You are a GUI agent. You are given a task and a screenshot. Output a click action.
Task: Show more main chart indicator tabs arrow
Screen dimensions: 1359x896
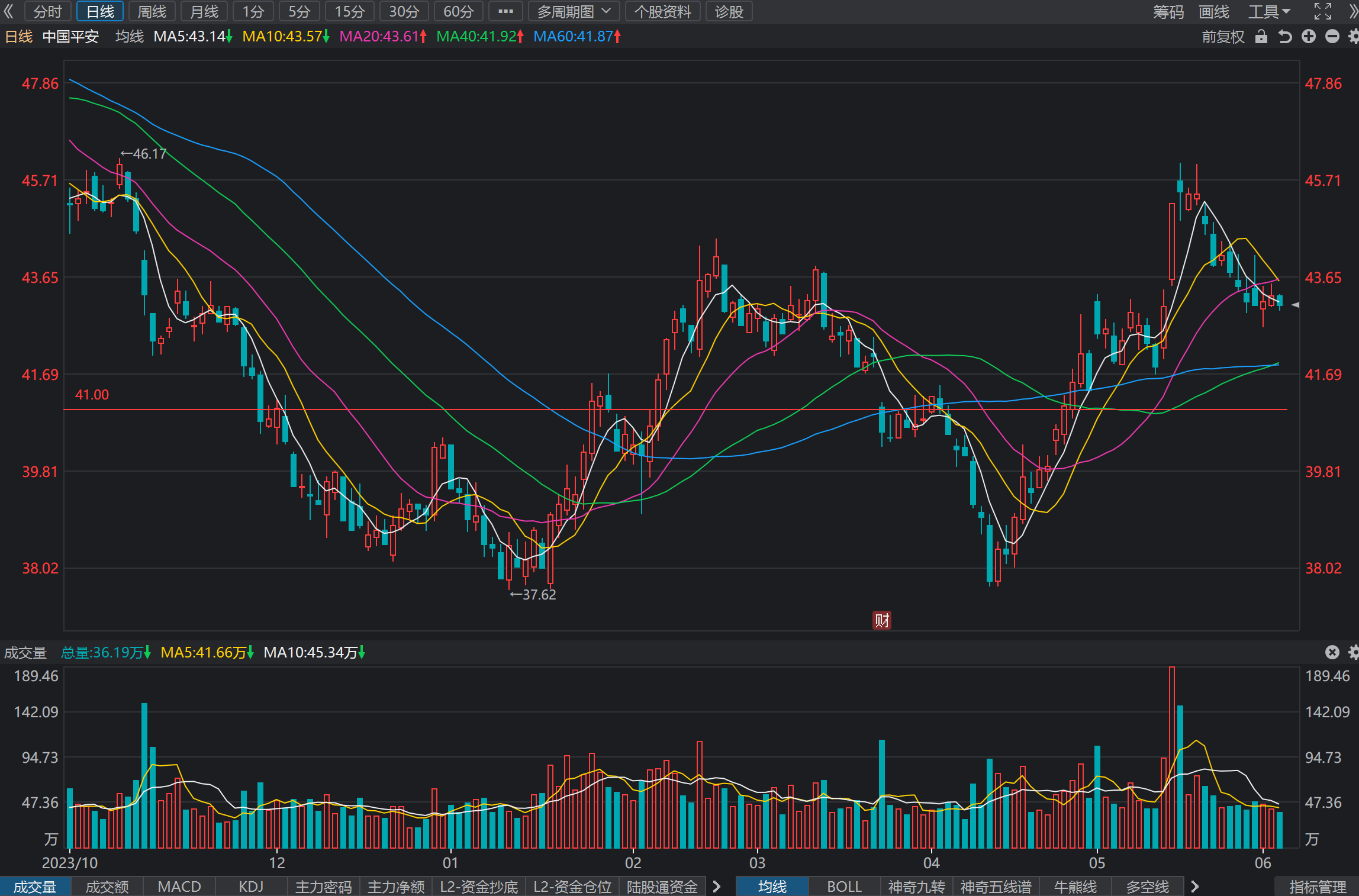[x=1195, y=887]
